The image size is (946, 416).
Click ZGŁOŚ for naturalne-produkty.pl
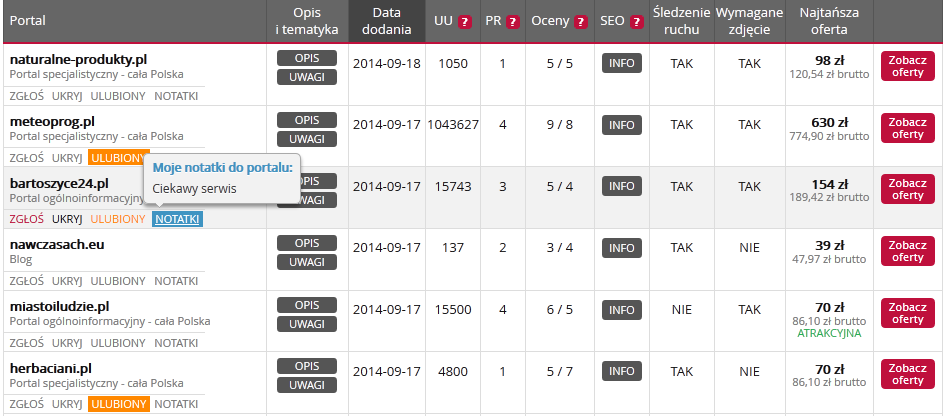[x=27, y=96]
